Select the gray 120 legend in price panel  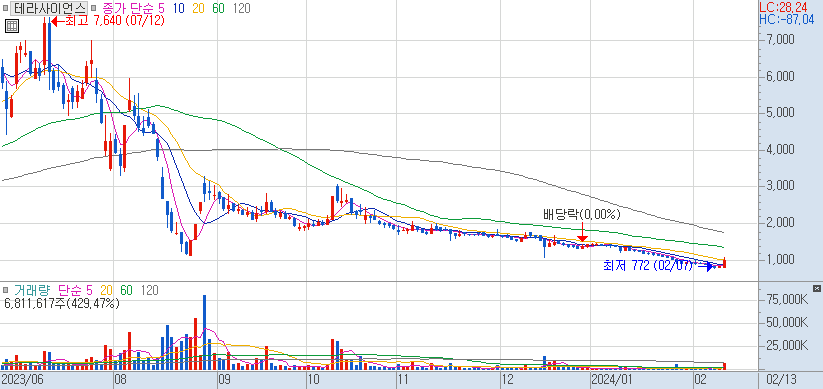(241, 8)
